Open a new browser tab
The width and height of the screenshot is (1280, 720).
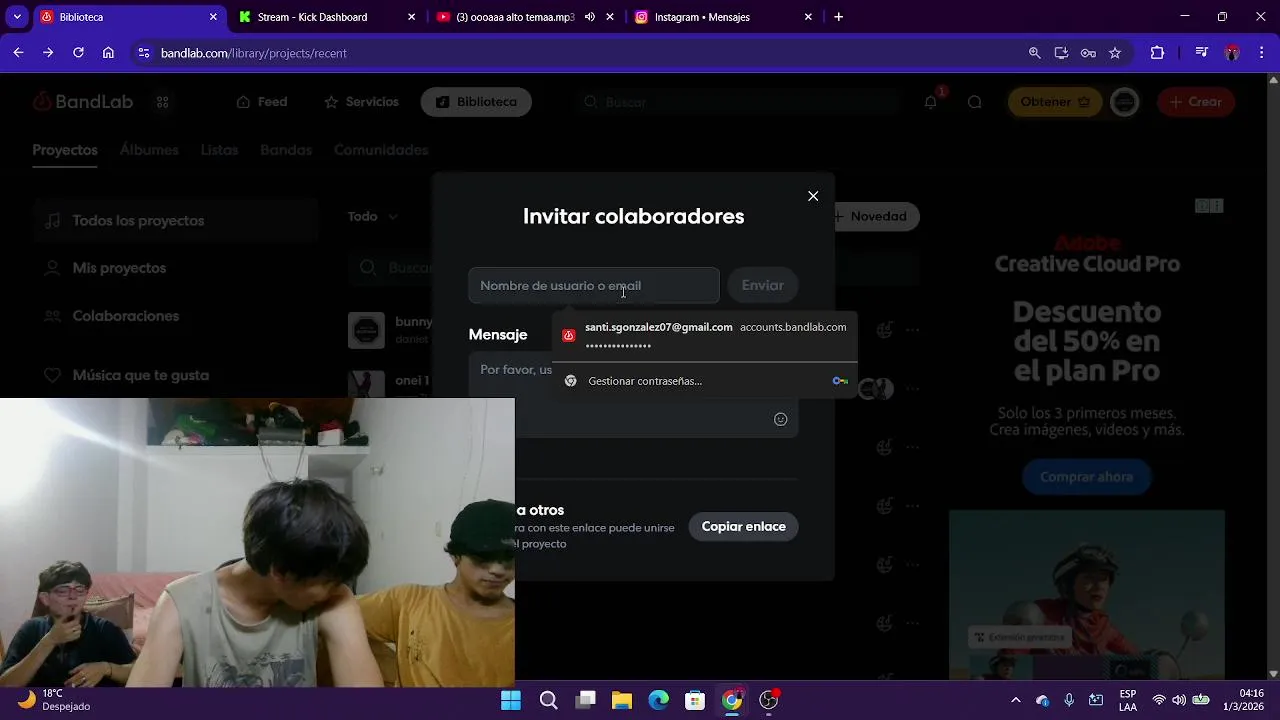pyautogui.click(x=838, y=17)
